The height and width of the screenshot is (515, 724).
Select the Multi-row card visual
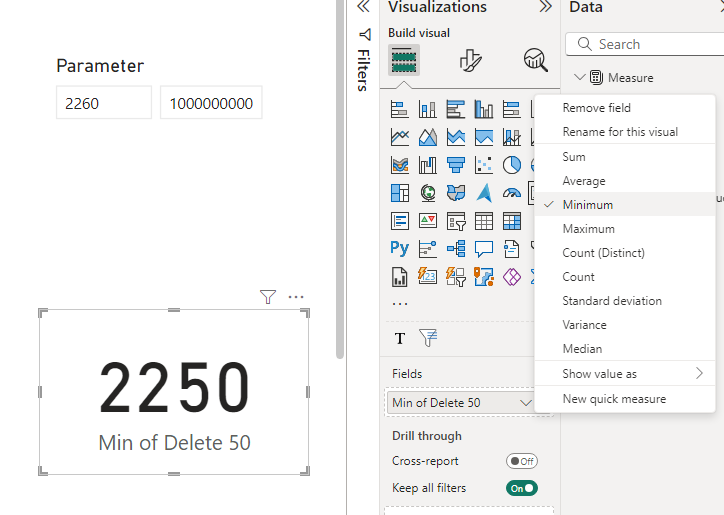coord(399,221)
